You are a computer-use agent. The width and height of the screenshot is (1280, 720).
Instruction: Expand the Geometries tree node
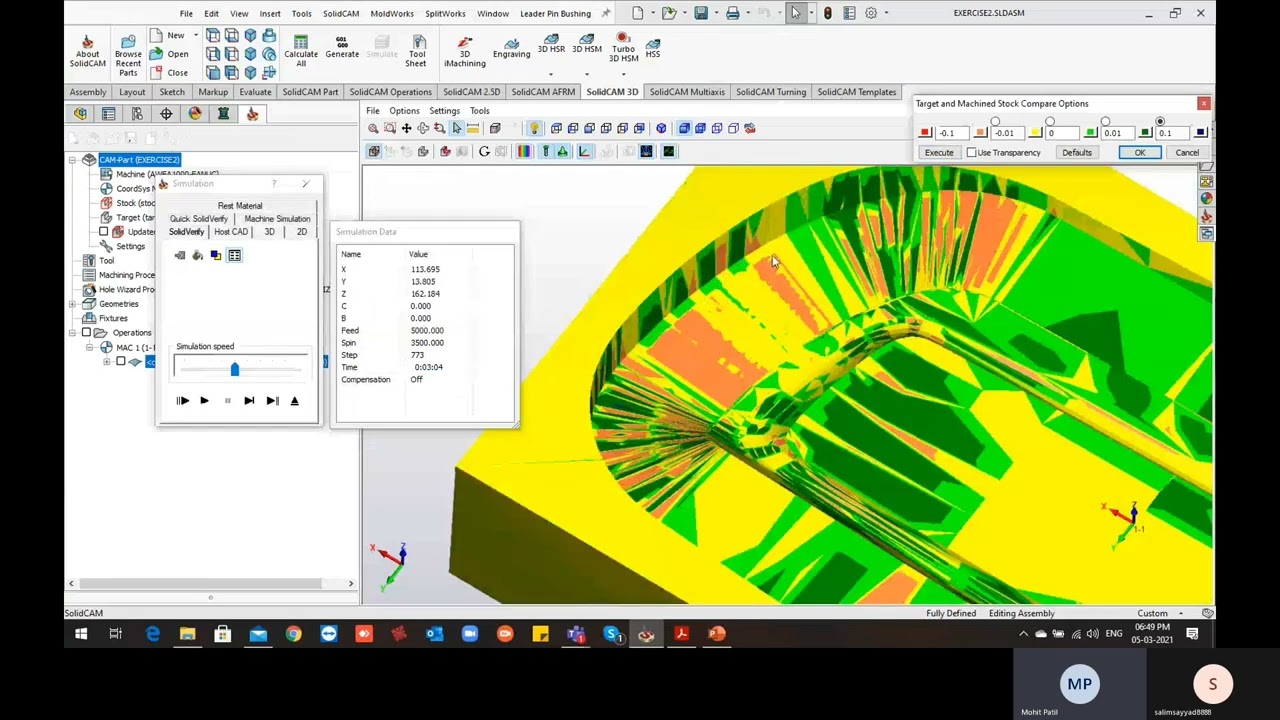tap(72, 304)
